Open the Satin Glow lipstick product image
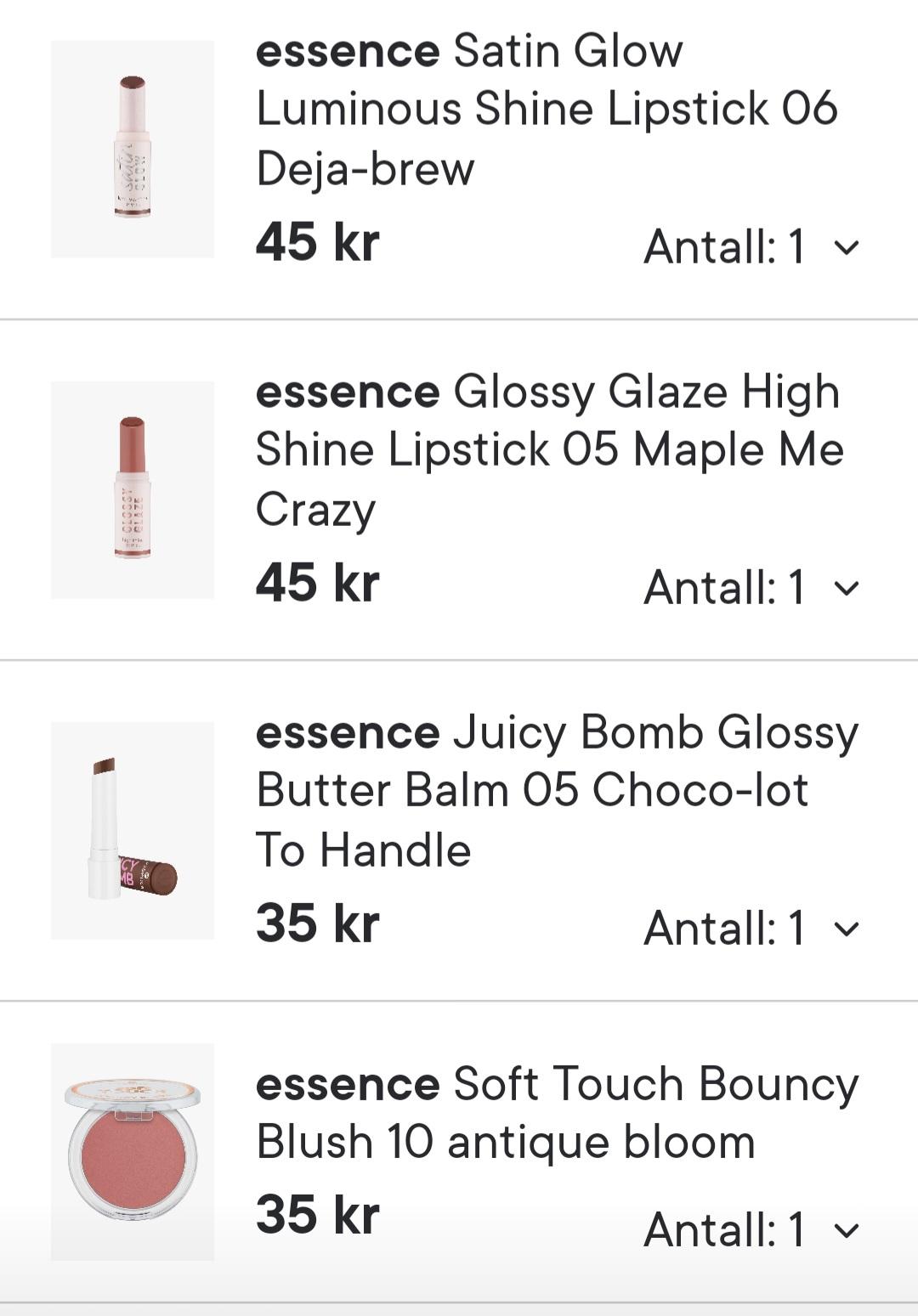 click(133, 149)
